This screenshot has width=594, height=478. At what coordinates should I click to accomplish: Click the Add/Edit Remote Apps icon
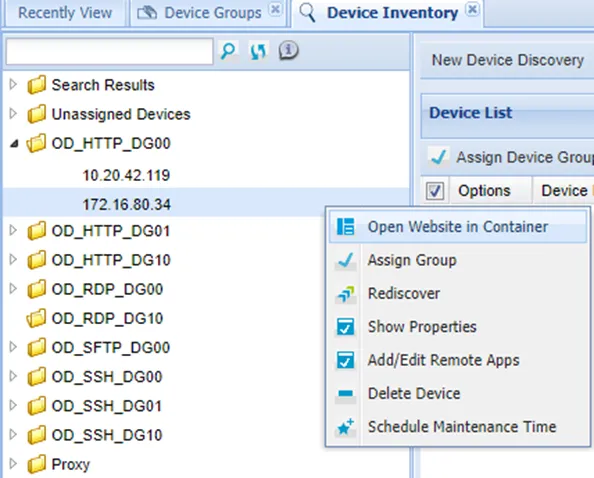[345, 360]
